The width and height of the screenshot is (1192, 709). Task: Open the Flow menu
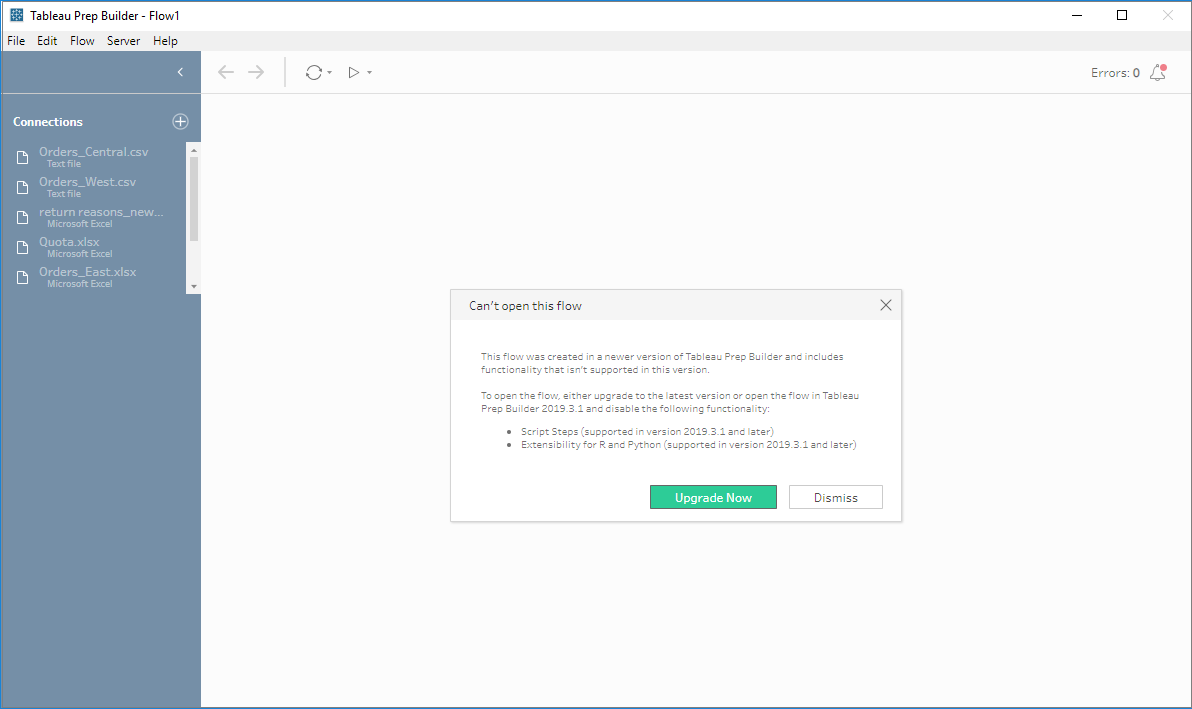point(82,41)
